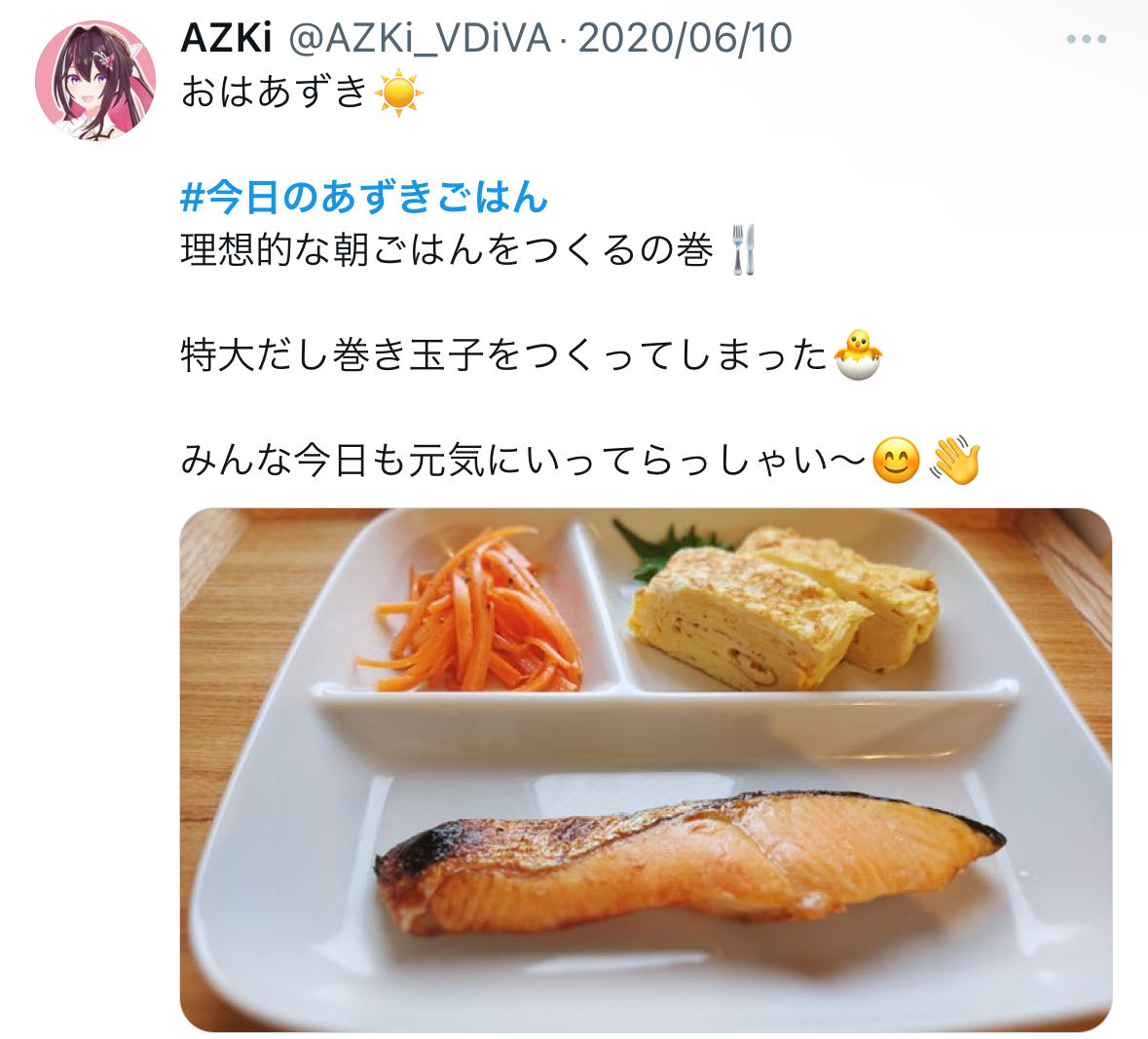This screenshot has width=1148, height=1039.
Task: Open the attached breakfast plate photo
Action: (646, 769)
